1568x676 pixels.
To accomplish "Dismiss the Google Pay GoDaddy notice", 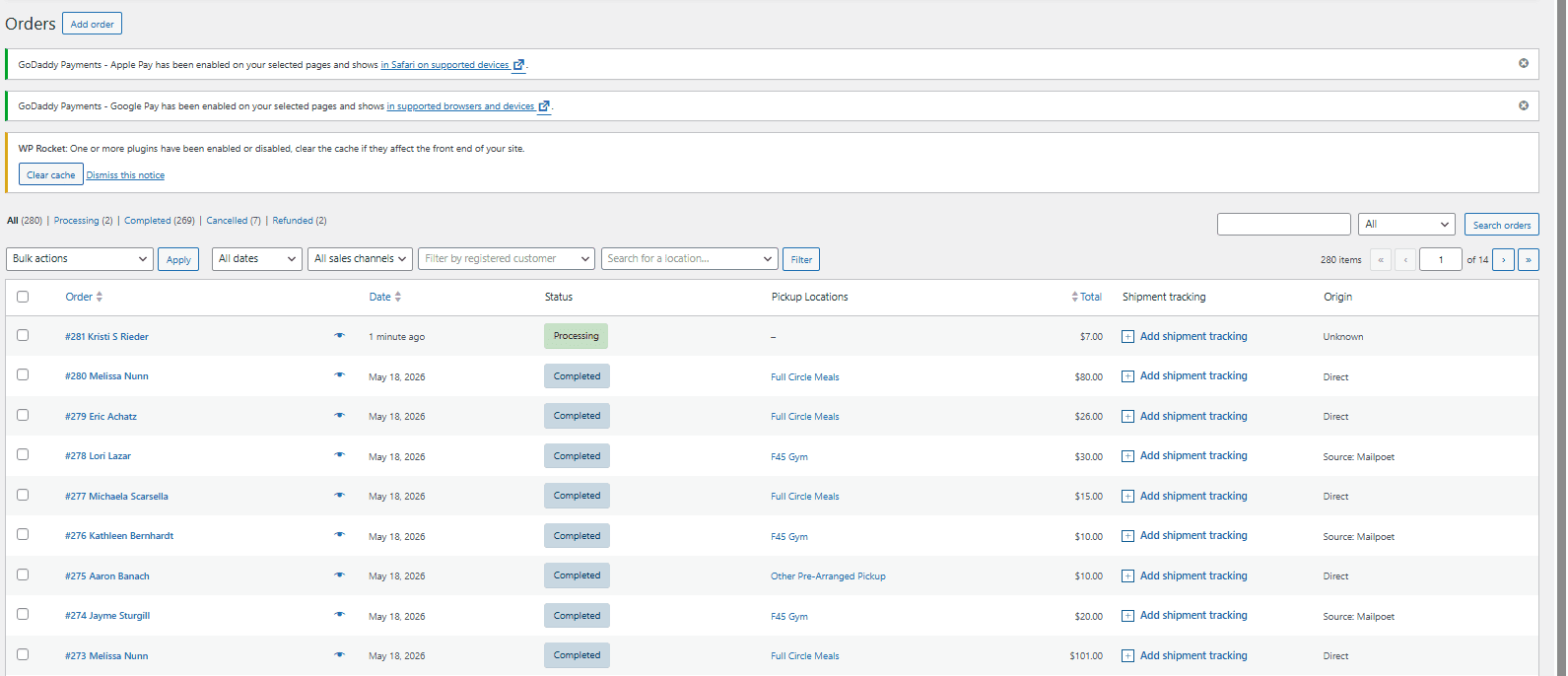I will [x=1524, y=105].
